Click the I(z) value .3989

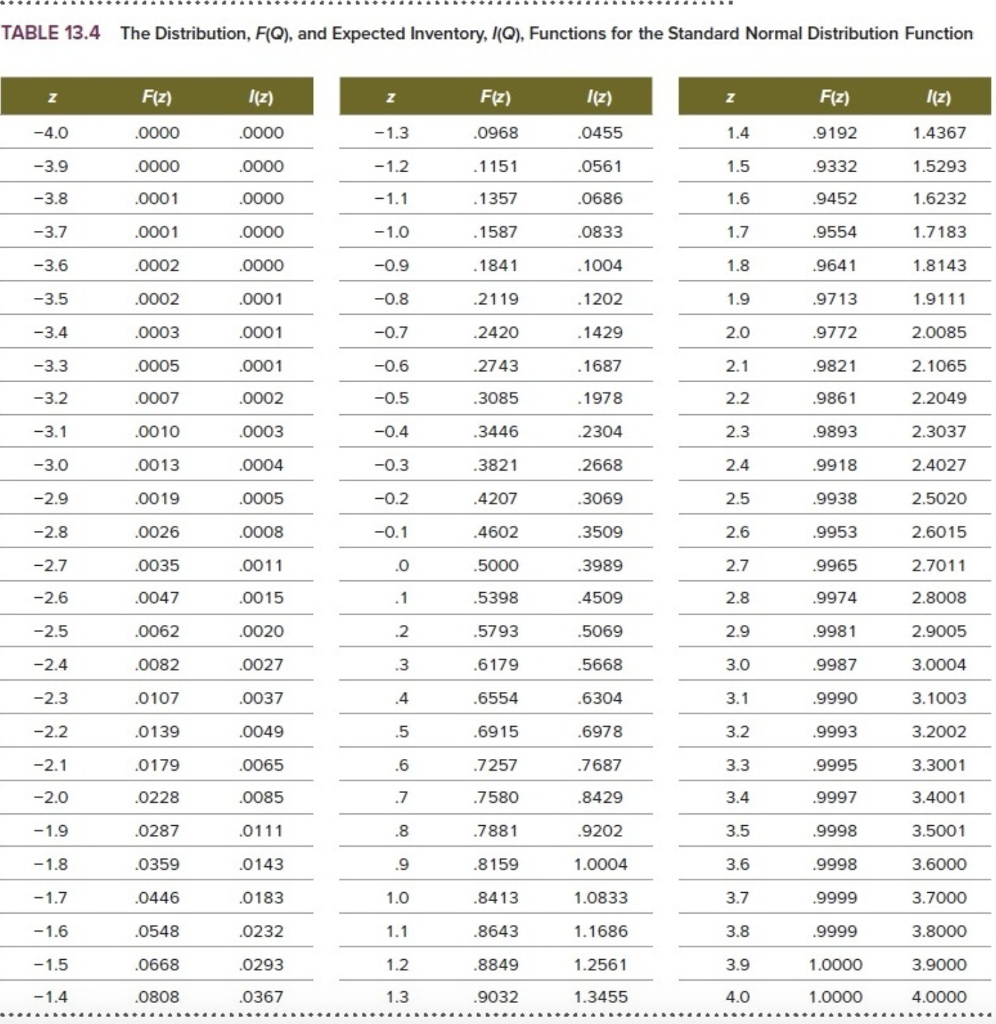[x=600, y=566]
